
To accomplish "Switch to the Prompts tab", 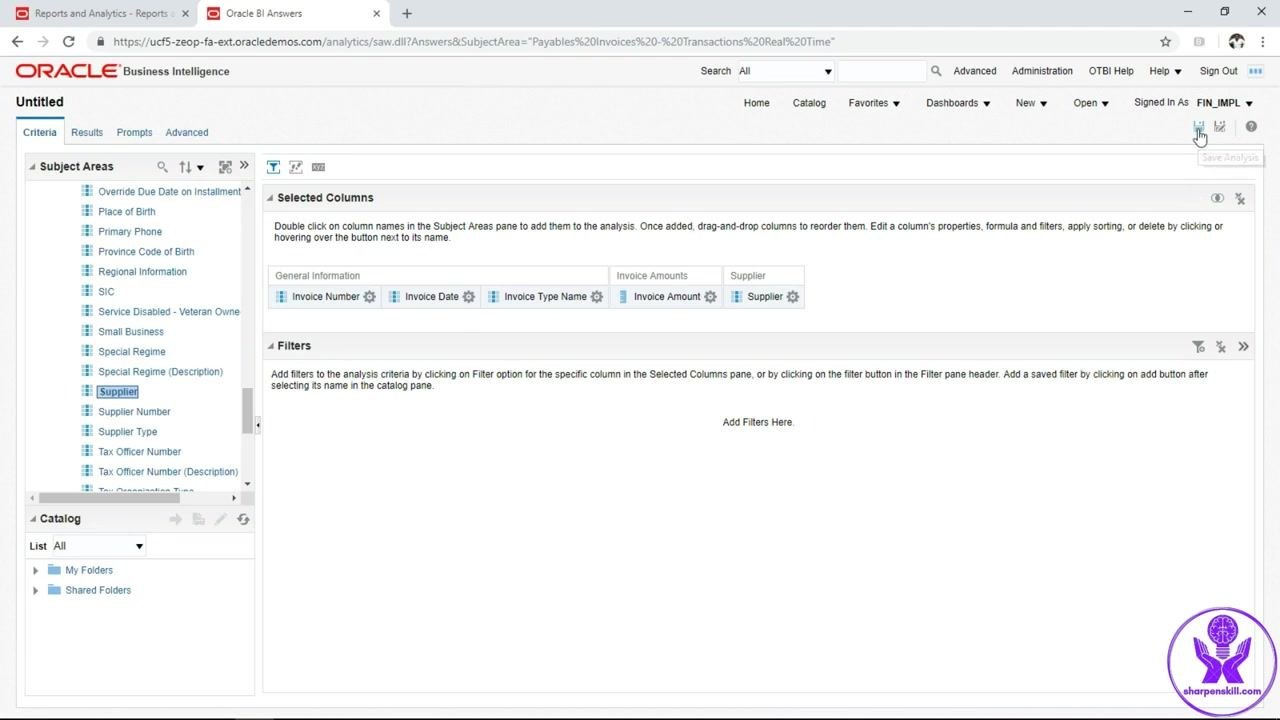I will (x=134, y=132).
